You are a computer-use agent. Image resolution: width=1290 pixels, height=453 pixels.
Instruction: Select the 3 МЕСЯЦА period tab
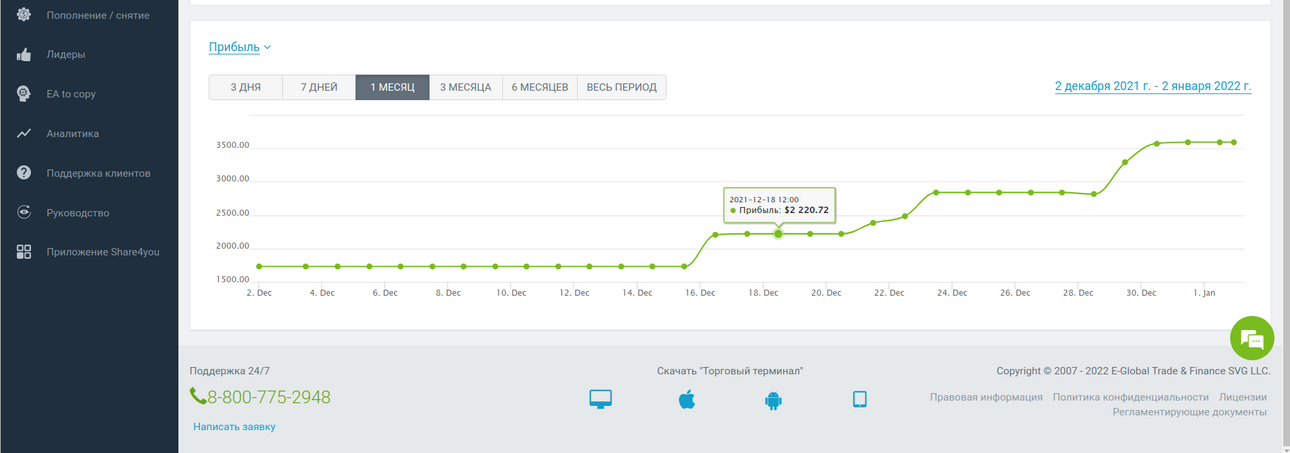tap(466, 87)
